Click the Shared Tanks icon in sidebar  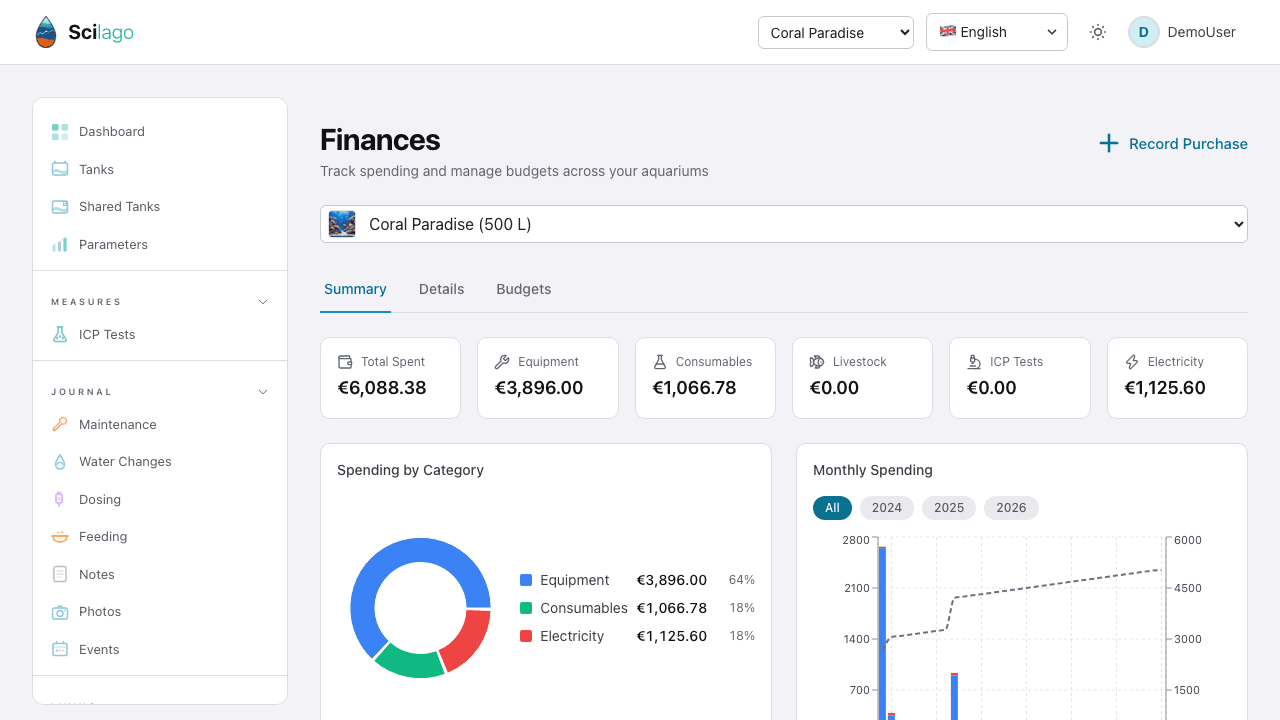(x=60, y=207)
